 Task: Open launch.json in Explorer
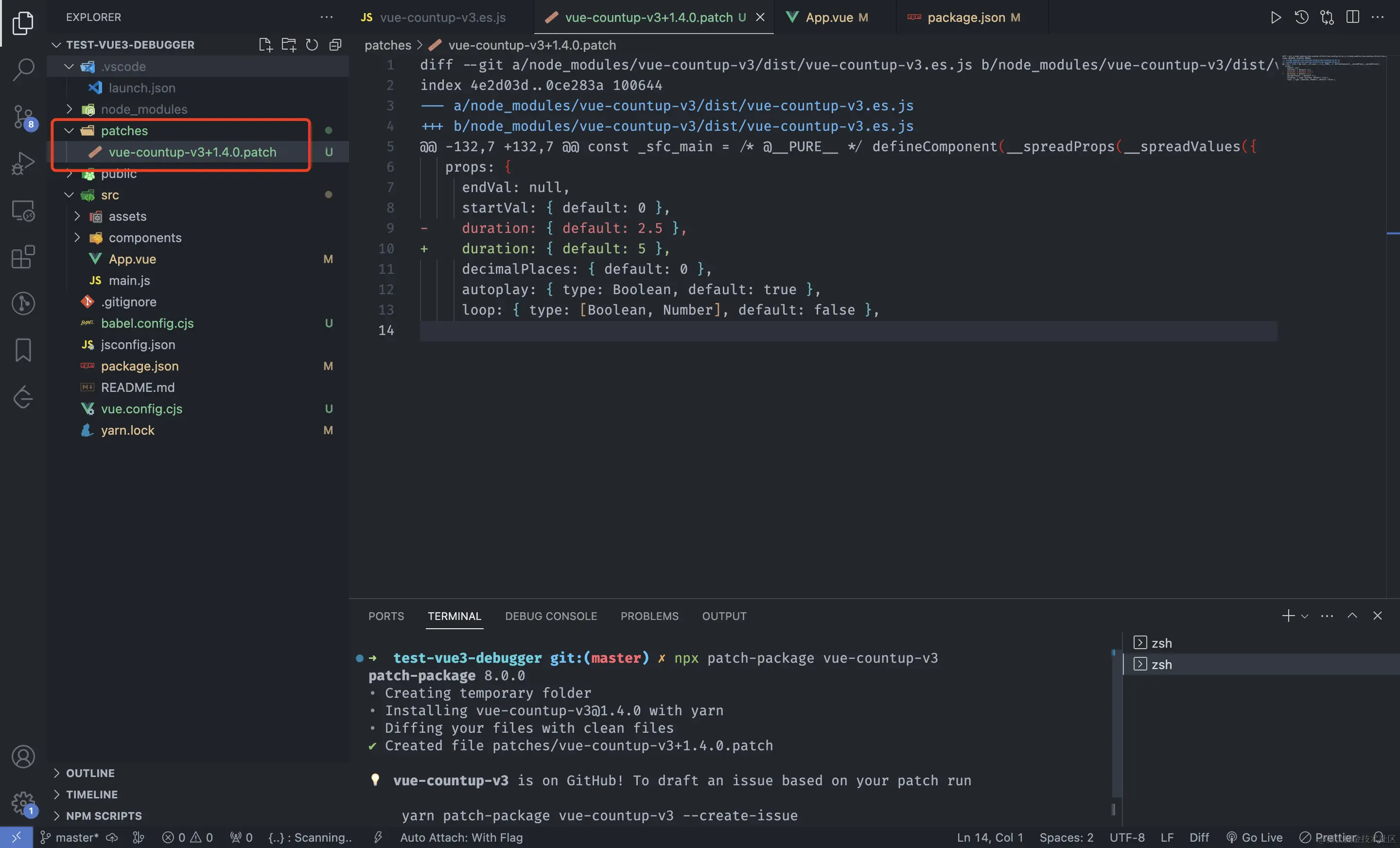(x=198, y=88)
